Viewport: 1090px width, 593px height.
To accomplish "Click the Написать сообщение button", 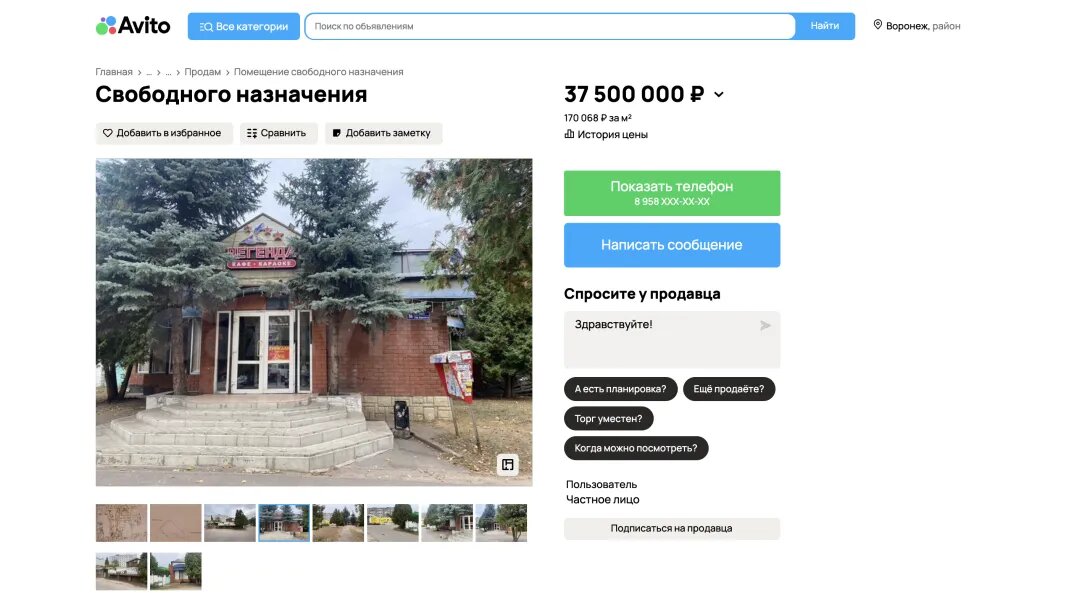I will (672, 245).
